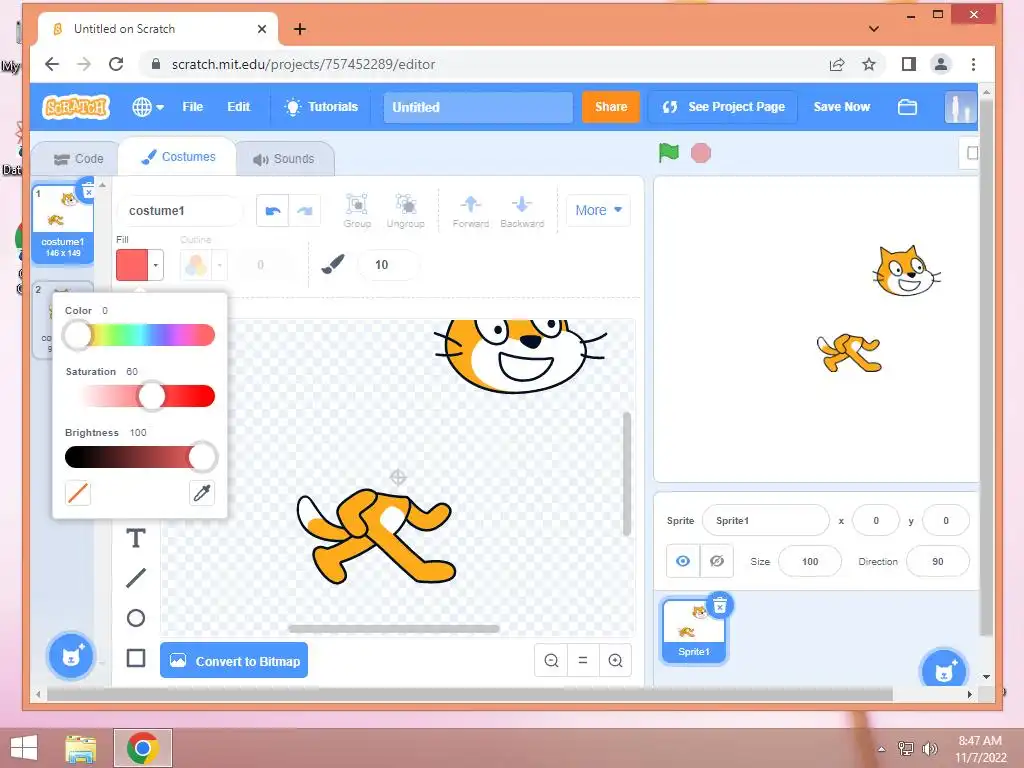Go back in browser history
Screen dimensions: 1024x768
coord(52,64)
